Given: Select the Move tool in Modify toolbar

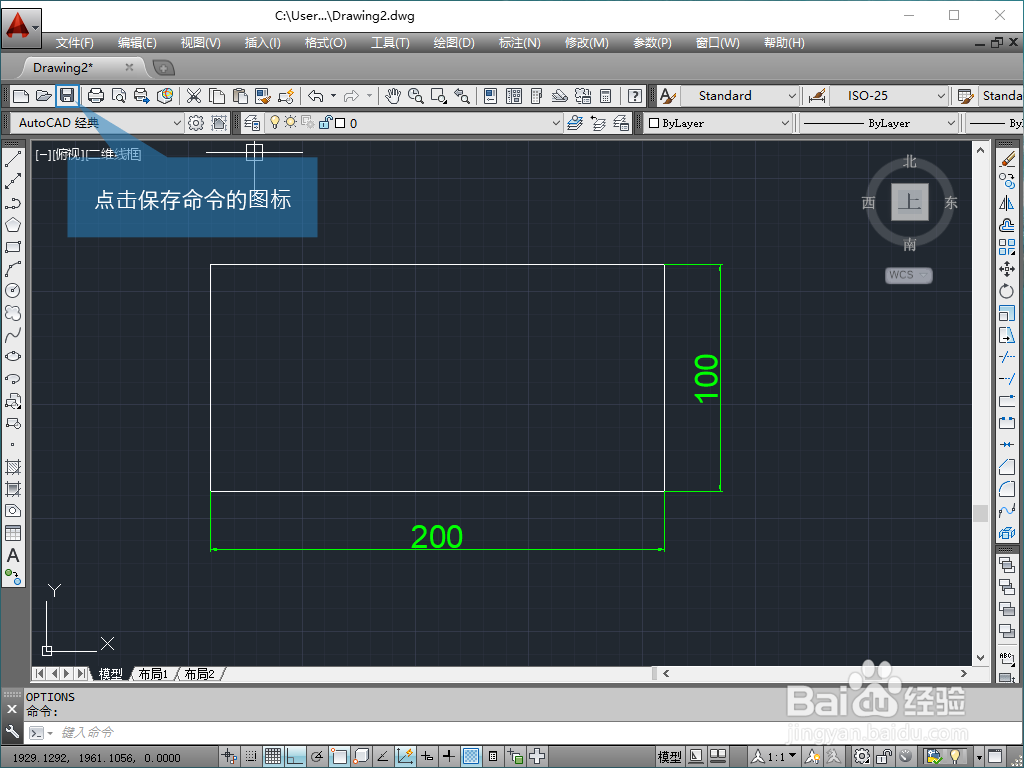Looking at the screenshot, I should click(x=1007, y=269).
